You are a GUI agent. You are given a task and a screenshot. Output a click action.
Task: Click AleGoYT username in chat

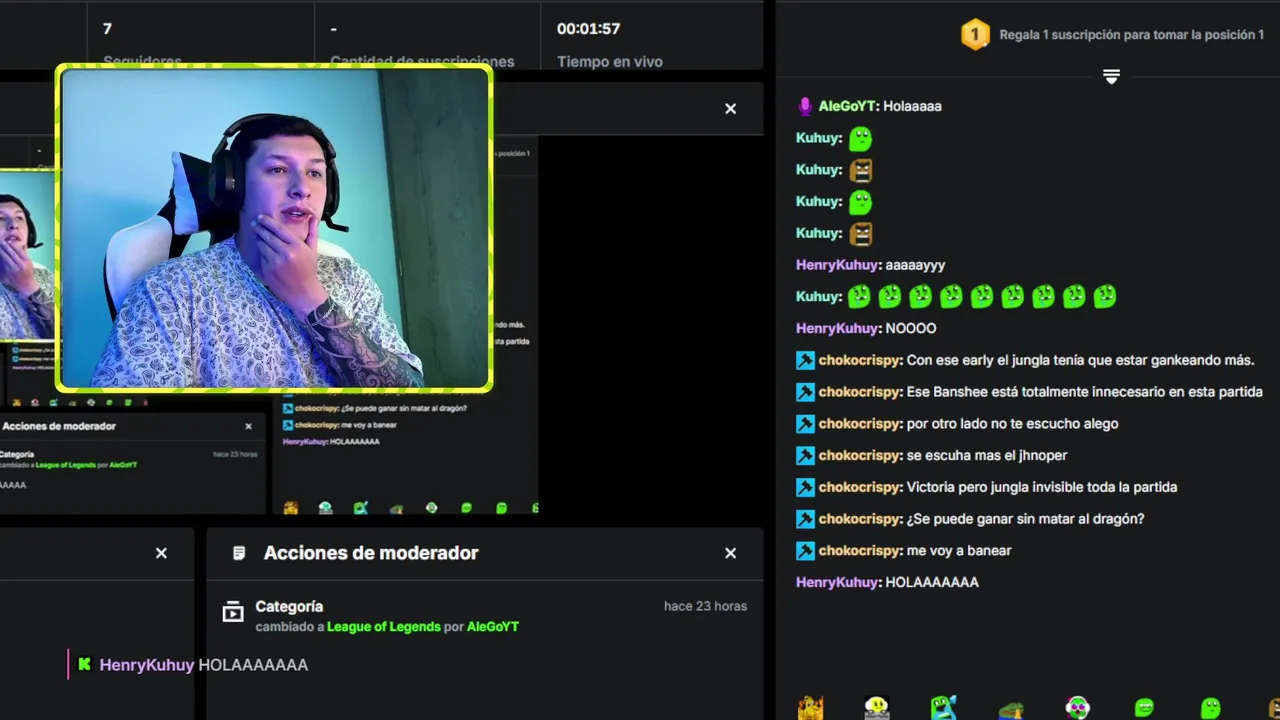[x=847, y=106]
